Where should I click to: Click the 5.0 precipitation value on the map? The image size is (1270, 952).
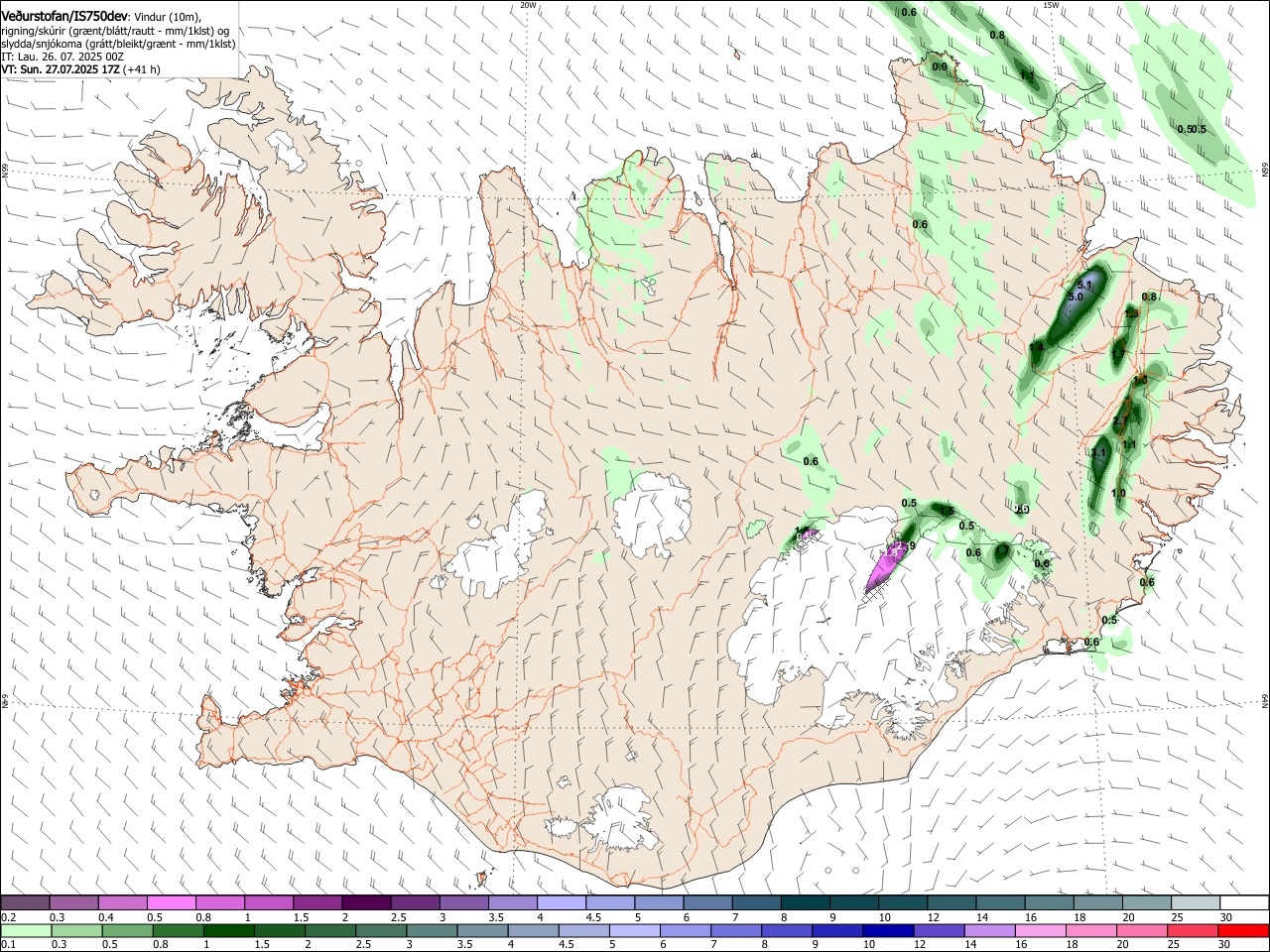(1076, 297)
